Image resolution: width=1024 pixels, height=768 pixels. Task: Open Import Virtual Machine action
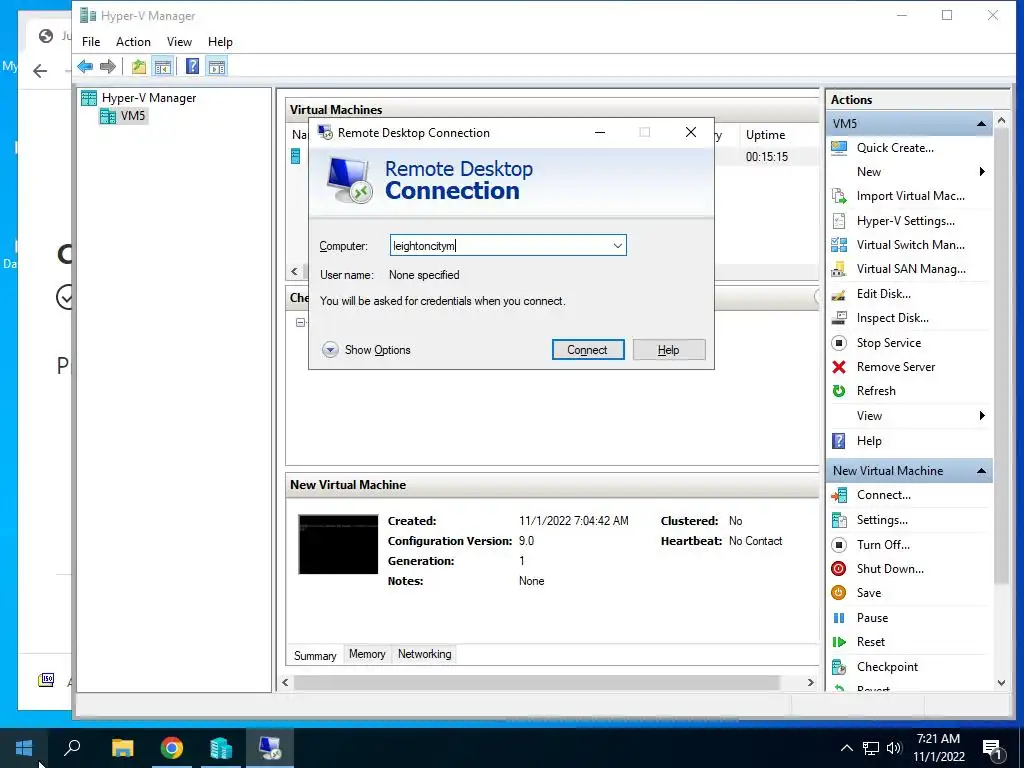pos(910,196)
